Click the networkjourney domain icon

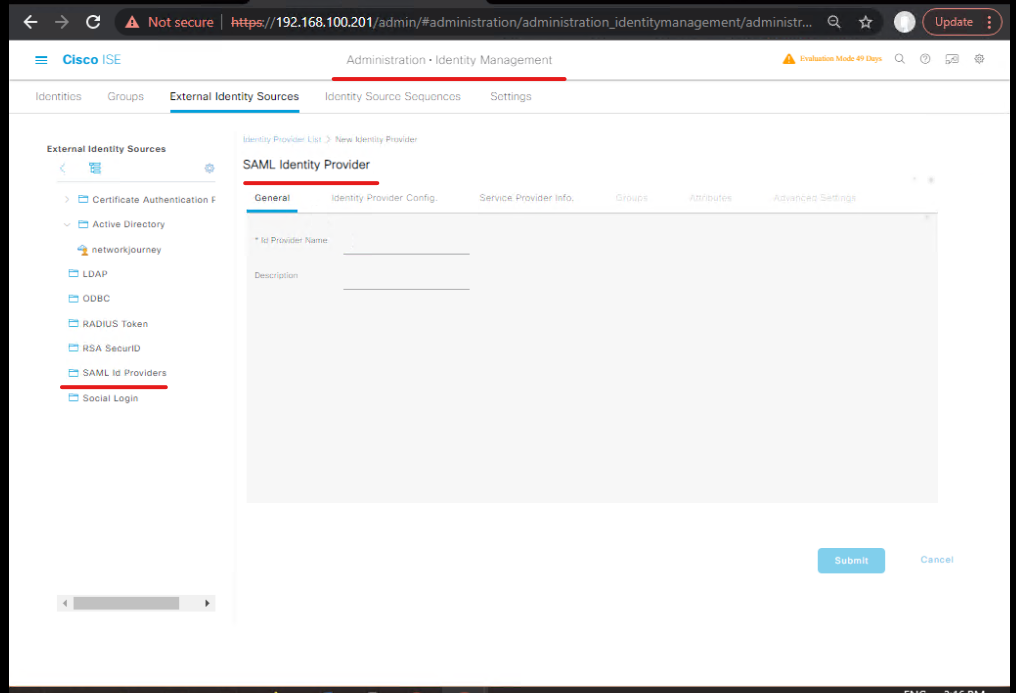pyautogui.click(x=82, y=250)
